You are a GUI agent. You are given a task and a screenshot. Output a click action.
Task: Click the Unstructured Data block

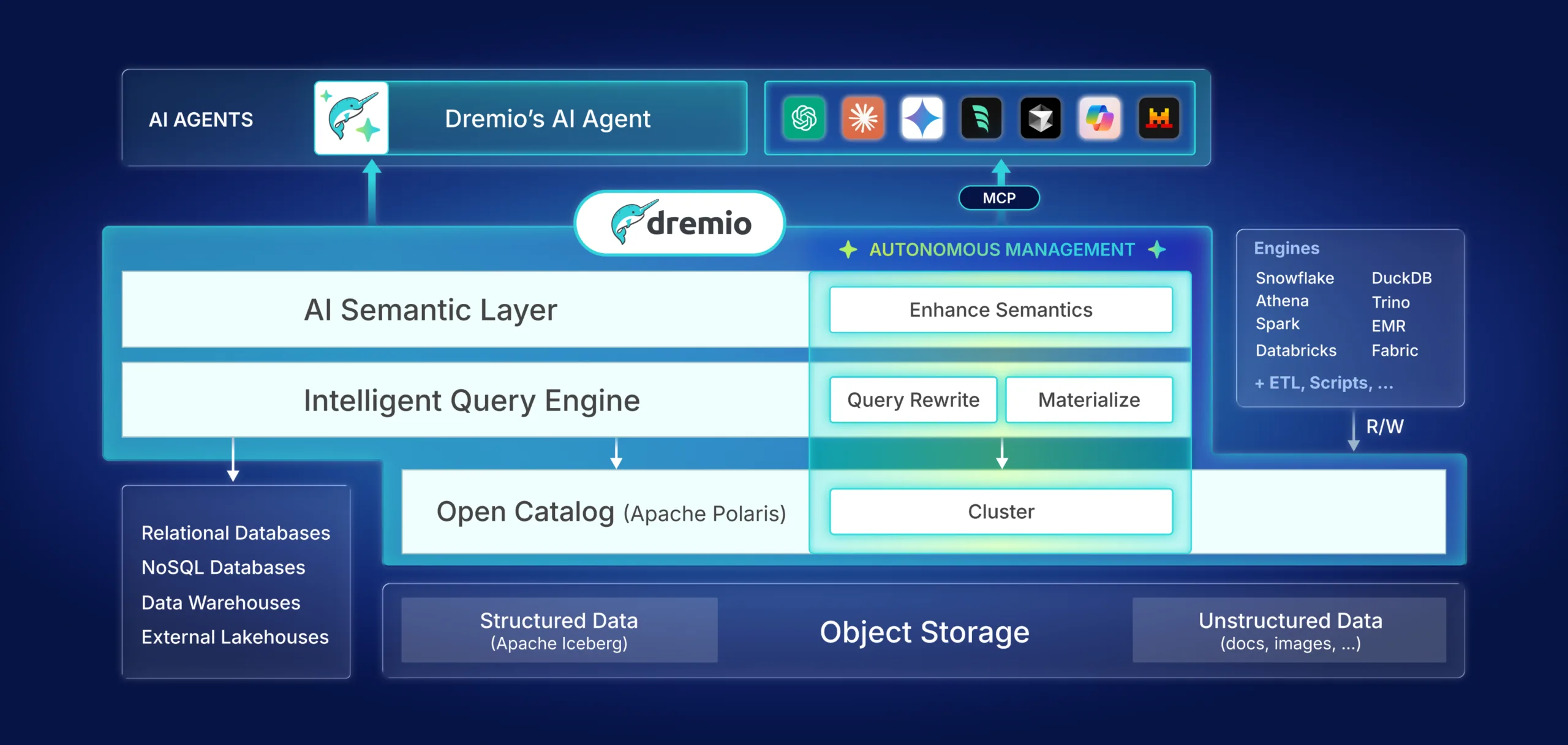(x=1290, y=630)
